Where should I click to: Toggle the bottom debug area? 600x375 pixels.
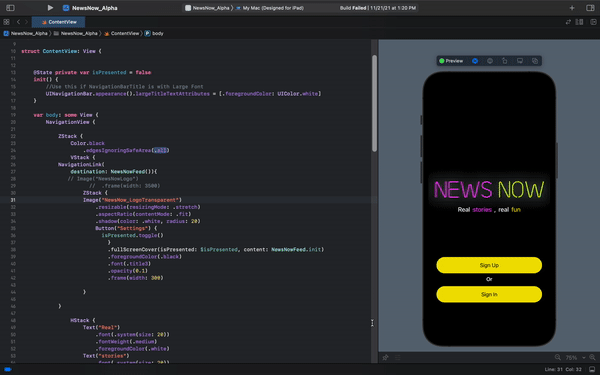click(592, 369)
